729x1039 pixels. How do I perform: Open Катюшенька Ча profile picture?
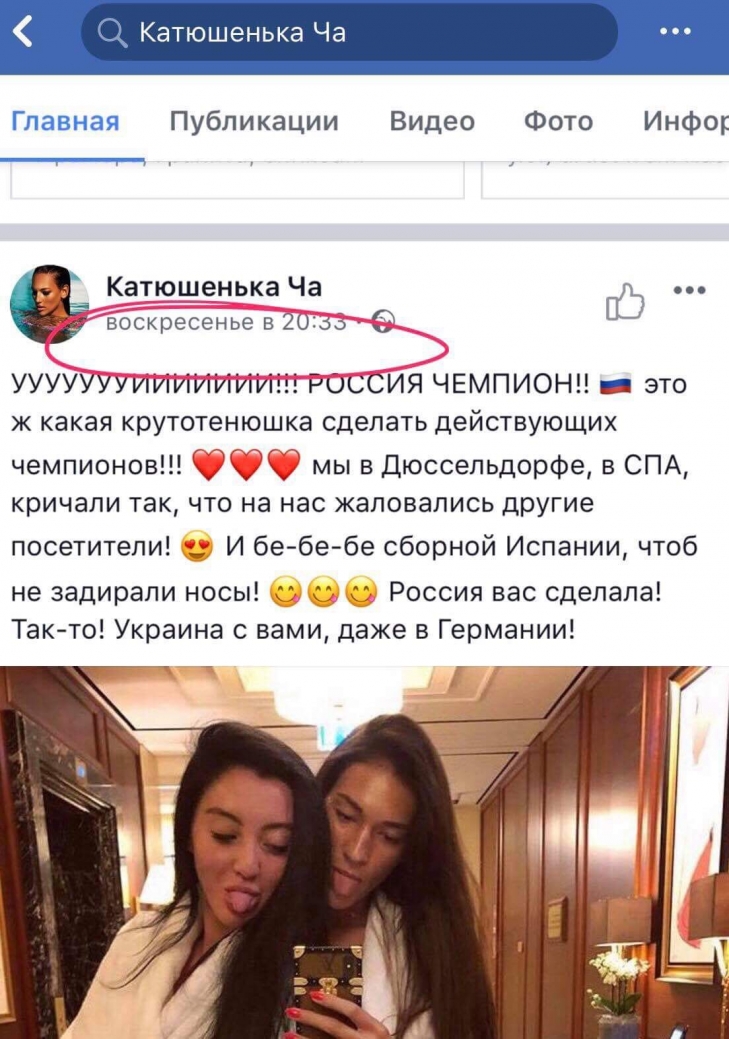click(x=50, y=304)
